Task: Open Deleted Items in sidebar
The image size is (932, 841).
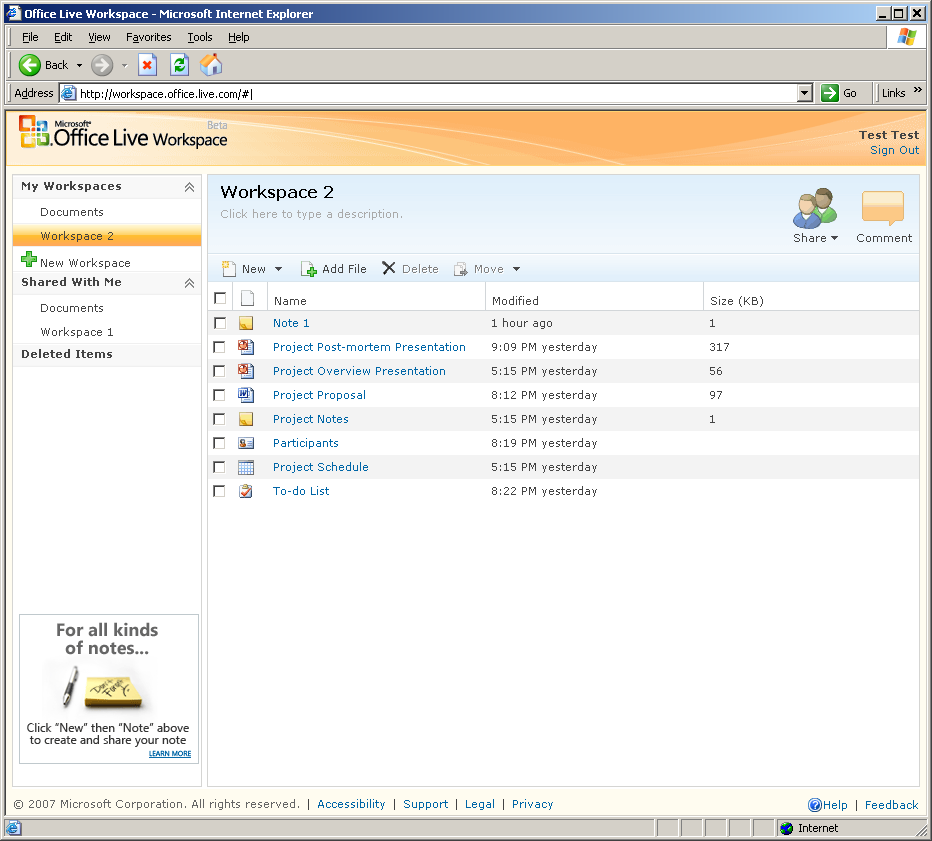Action: pyautogui.click(x=67, y=354)
